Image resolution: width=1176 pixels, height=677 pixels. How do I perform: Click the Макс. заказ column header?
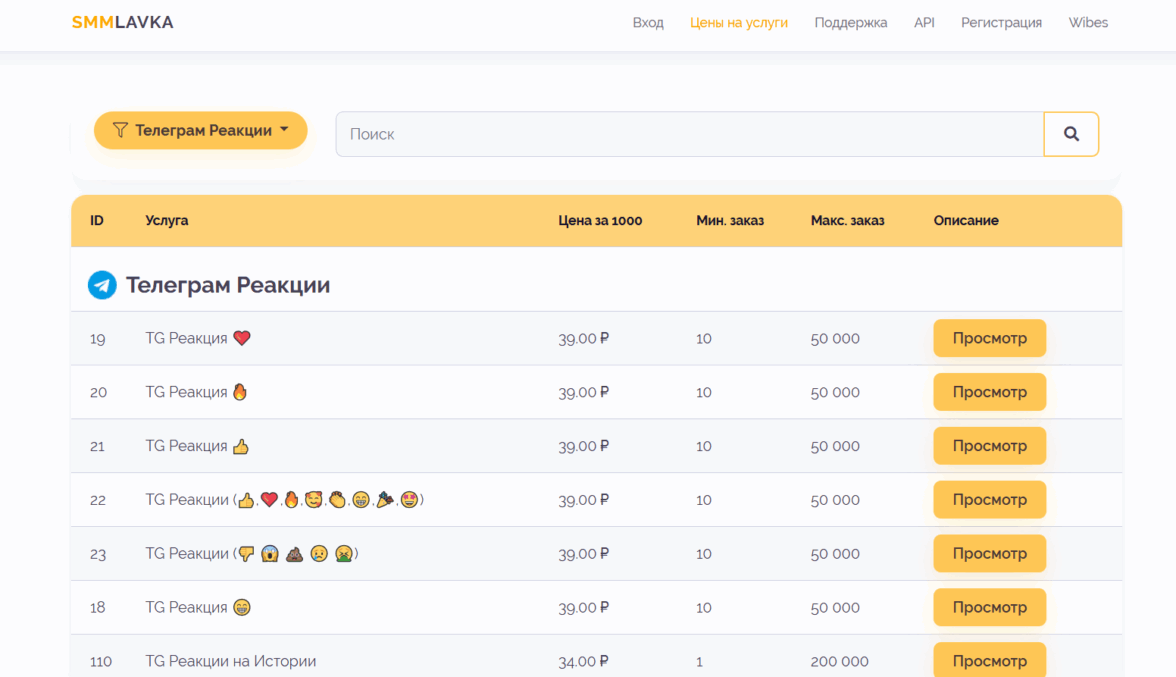(848, 220)
